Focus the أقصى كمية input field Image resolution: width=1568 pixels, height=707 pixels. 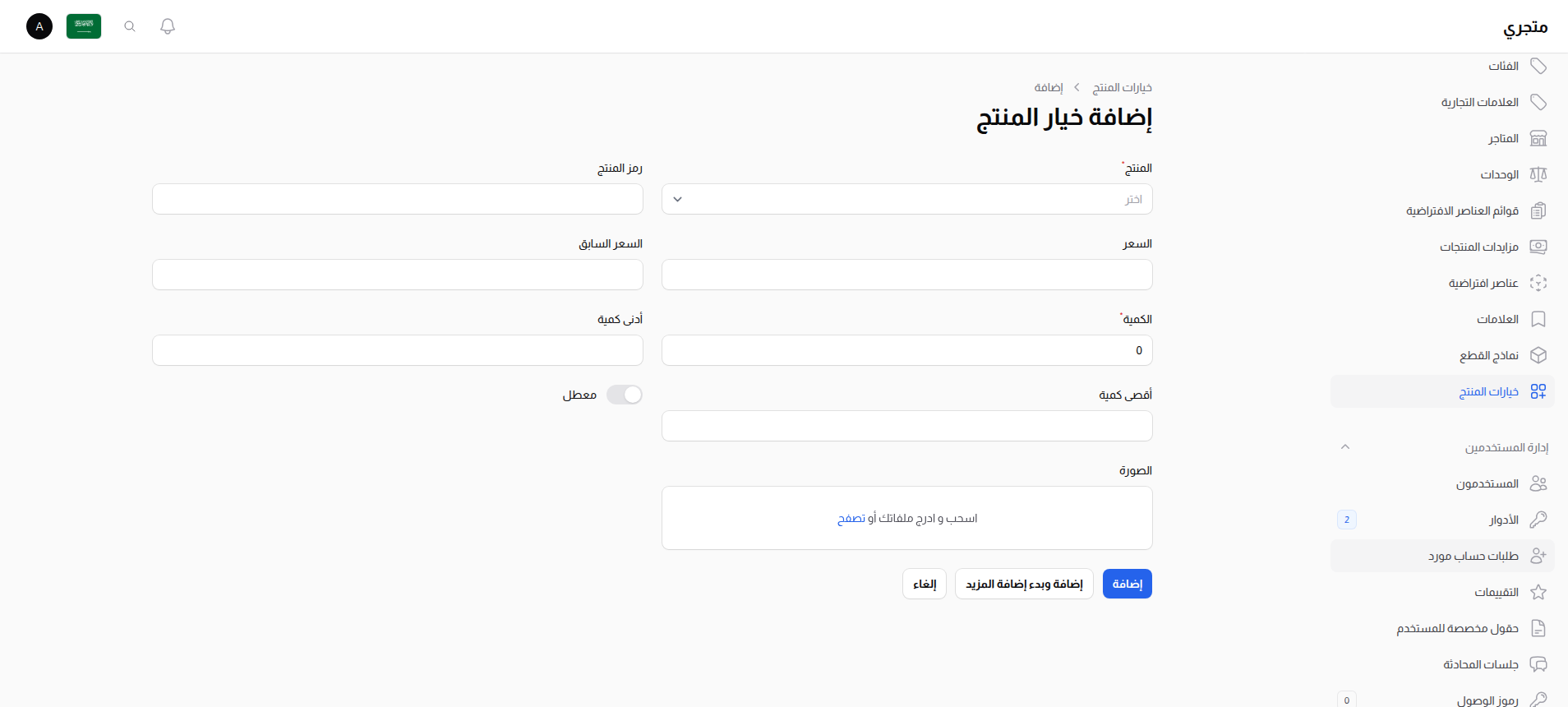[906, 426]
